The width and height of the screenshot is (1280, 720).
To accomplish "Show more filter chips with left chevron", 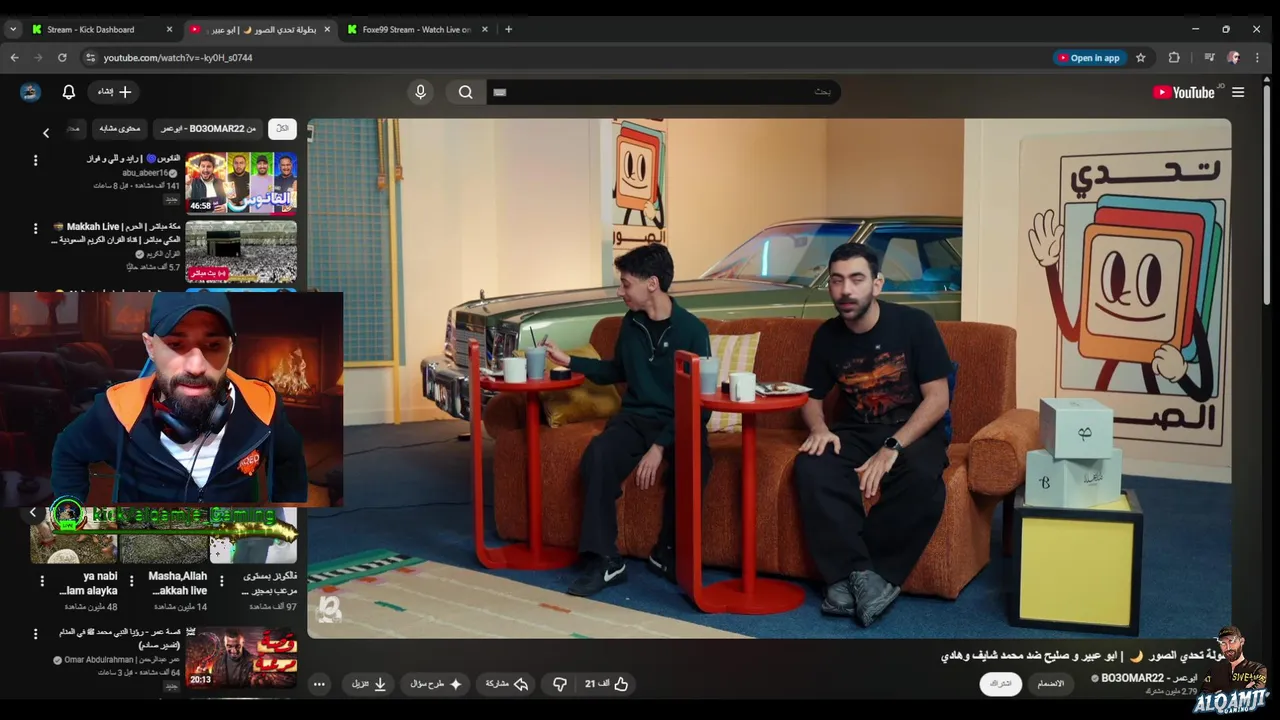I will point(46,132).
